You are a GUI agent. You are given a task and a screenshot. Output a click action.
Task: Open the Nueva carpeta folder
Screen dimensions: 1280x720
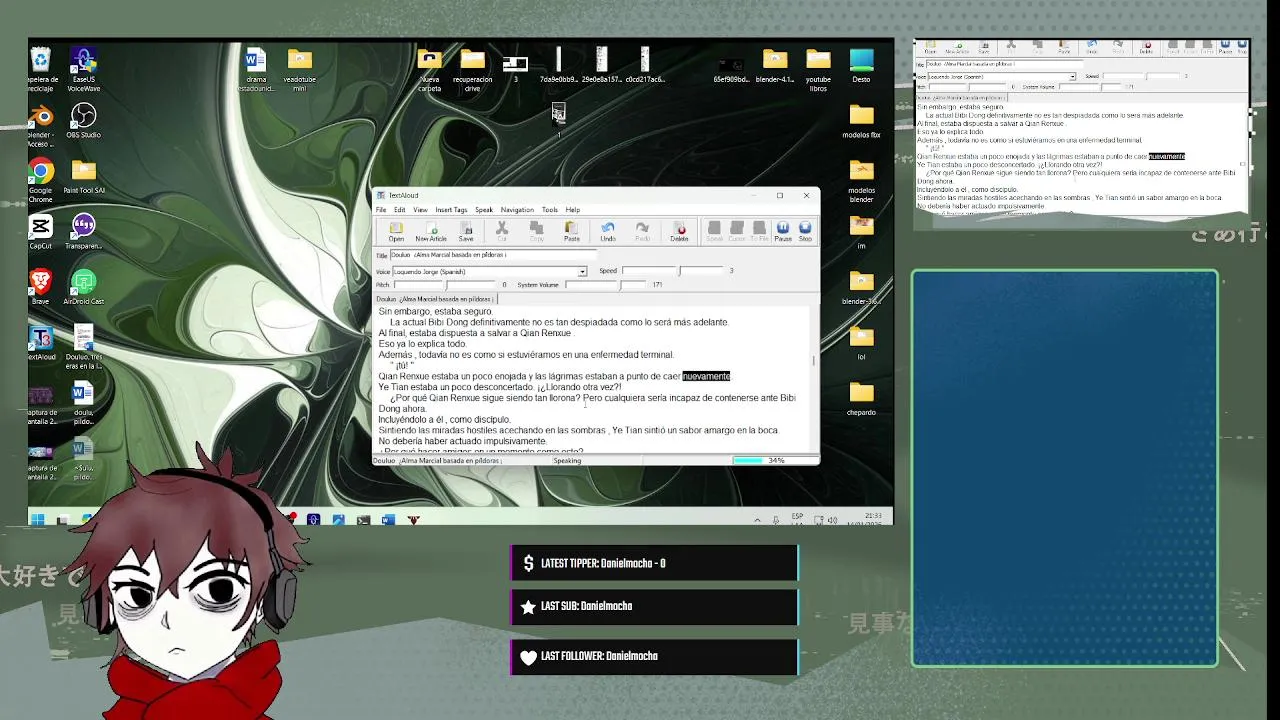(x=430, y=70)
